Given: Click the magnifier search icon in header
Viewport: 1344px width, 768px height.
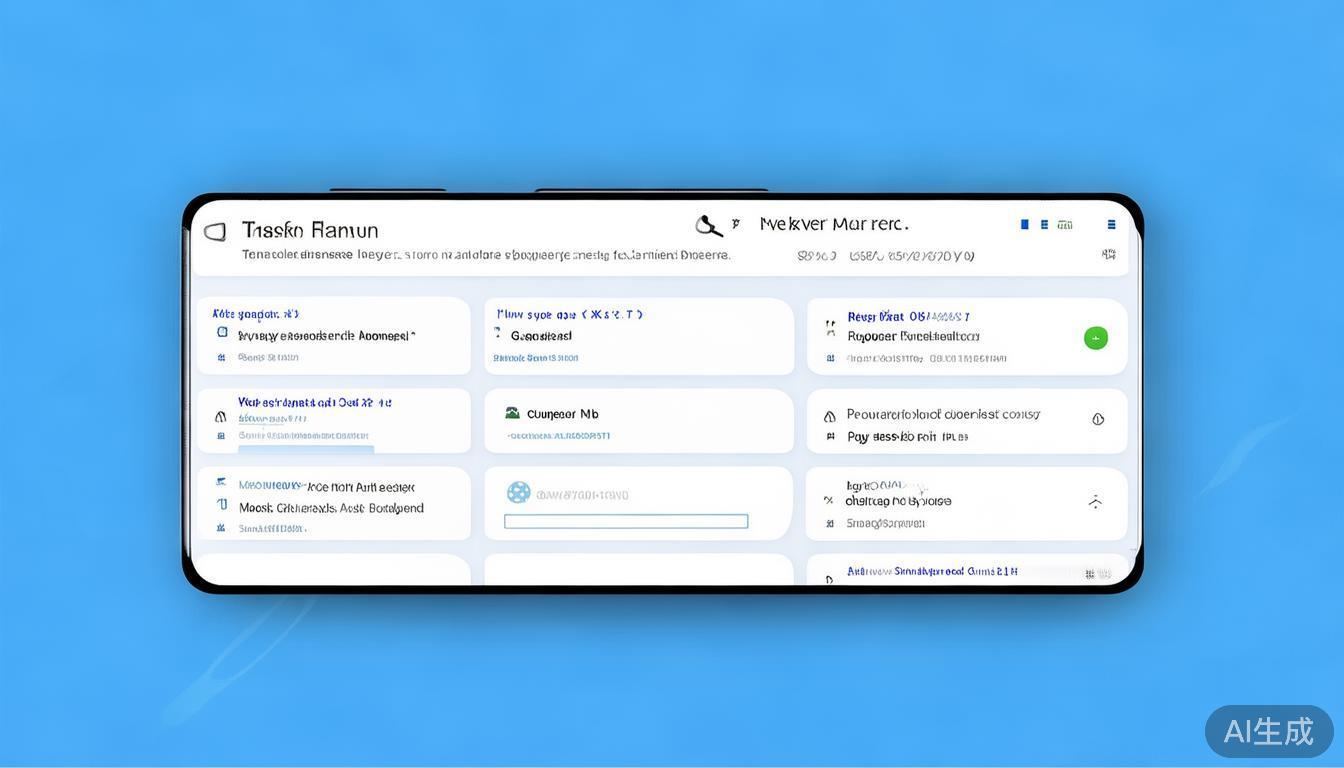Looking at the screenshot, I should (x=708, y=226).
